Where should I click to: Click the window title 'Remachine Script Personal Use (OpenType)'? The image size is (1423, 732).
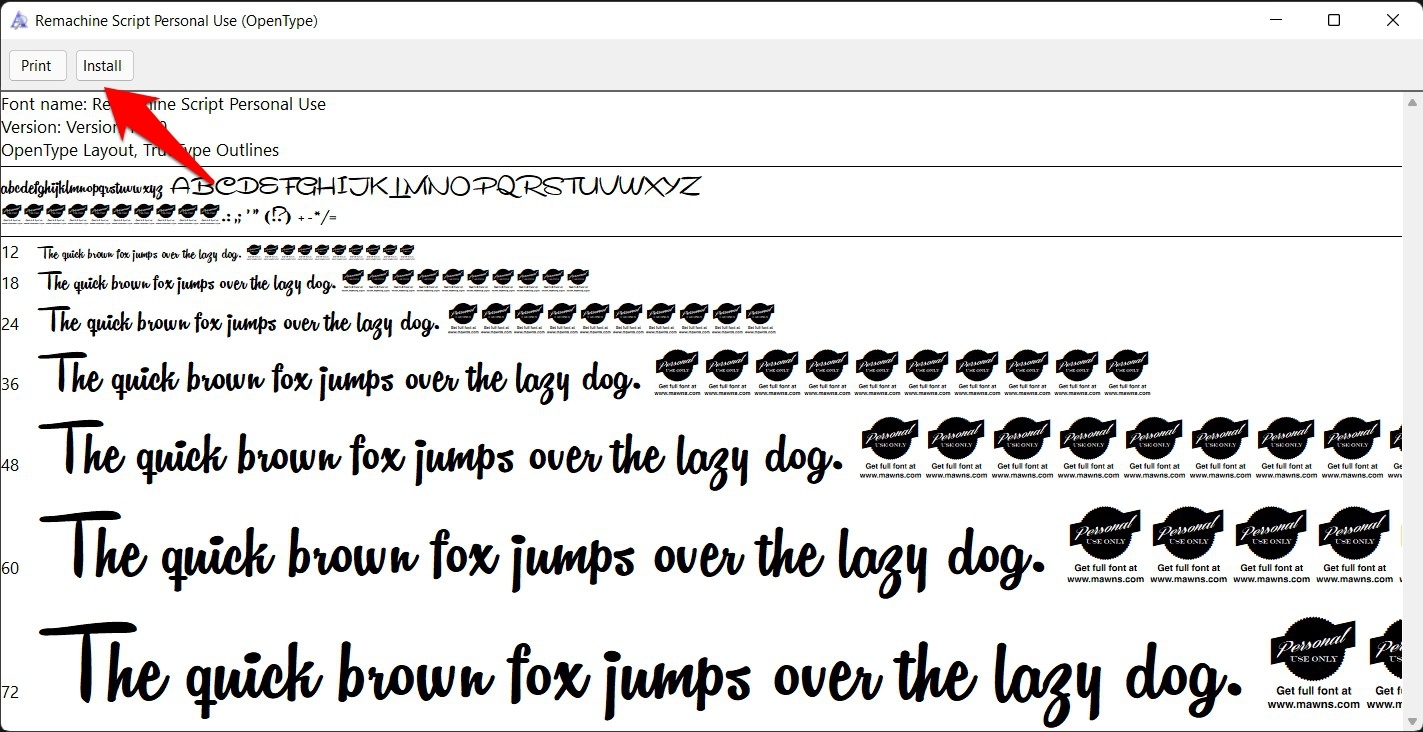176,20
